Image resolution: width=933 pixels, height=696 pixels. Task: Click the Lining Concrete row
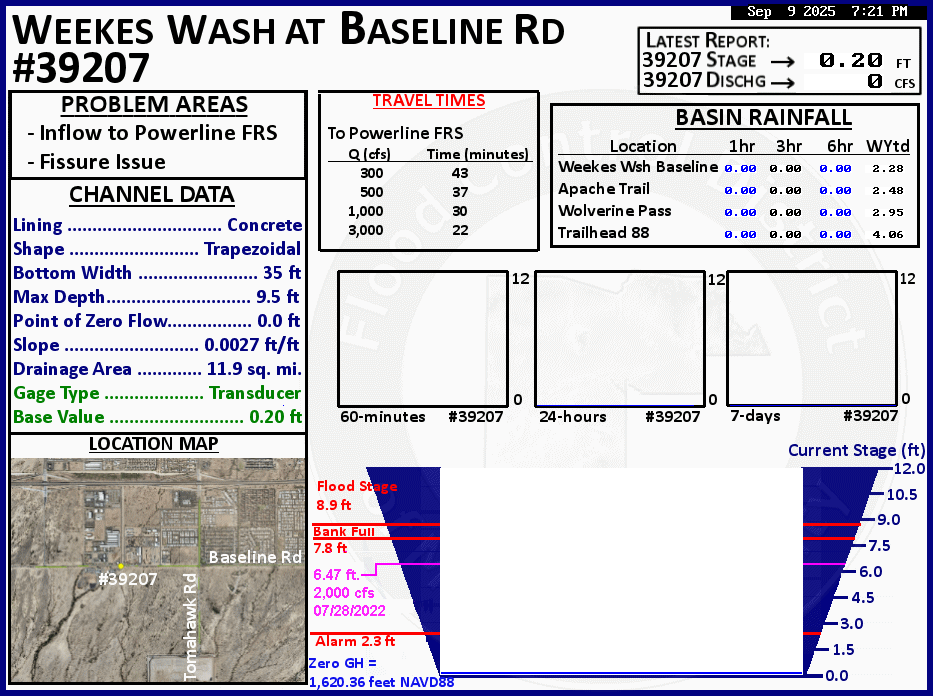point(158,225)
